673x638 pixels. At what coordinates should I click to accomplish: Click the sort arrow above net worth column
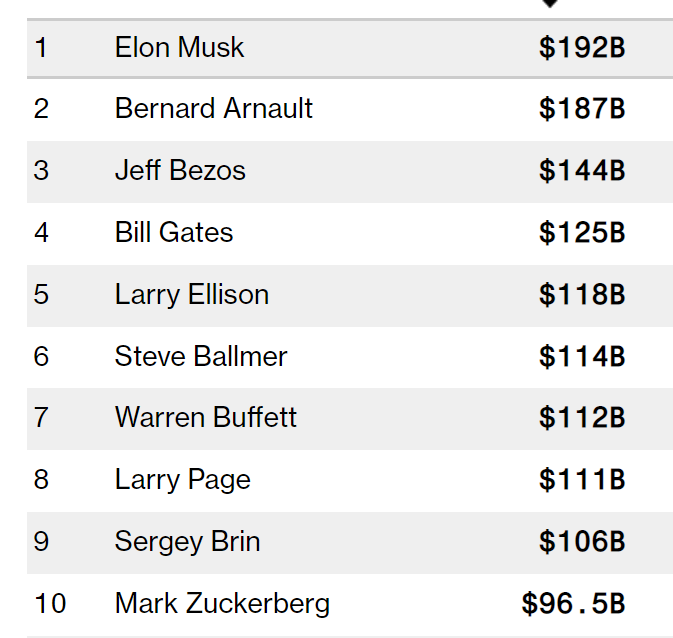tap(549, 4)
